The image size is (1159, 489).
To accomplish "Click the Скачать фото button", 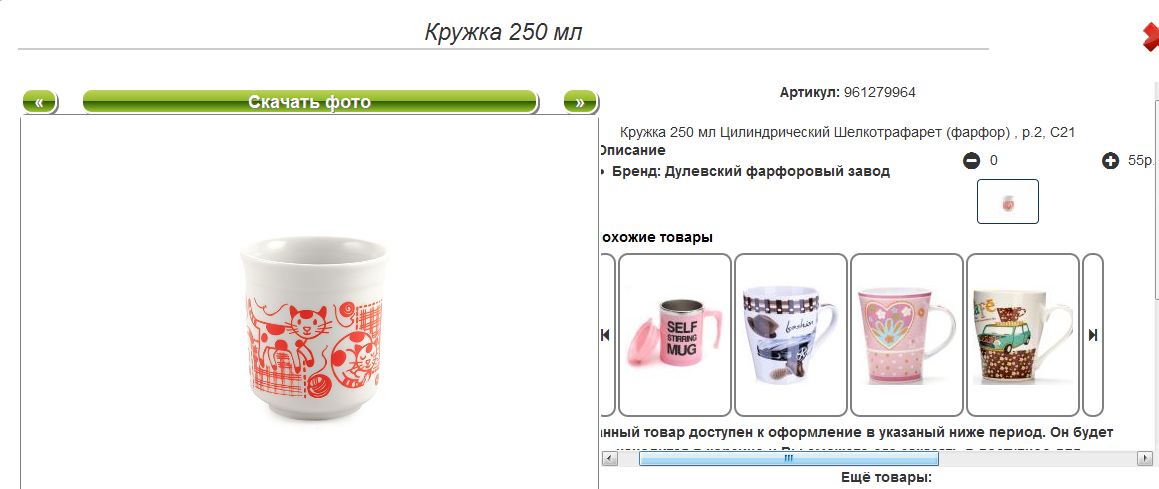I will 310,102.
